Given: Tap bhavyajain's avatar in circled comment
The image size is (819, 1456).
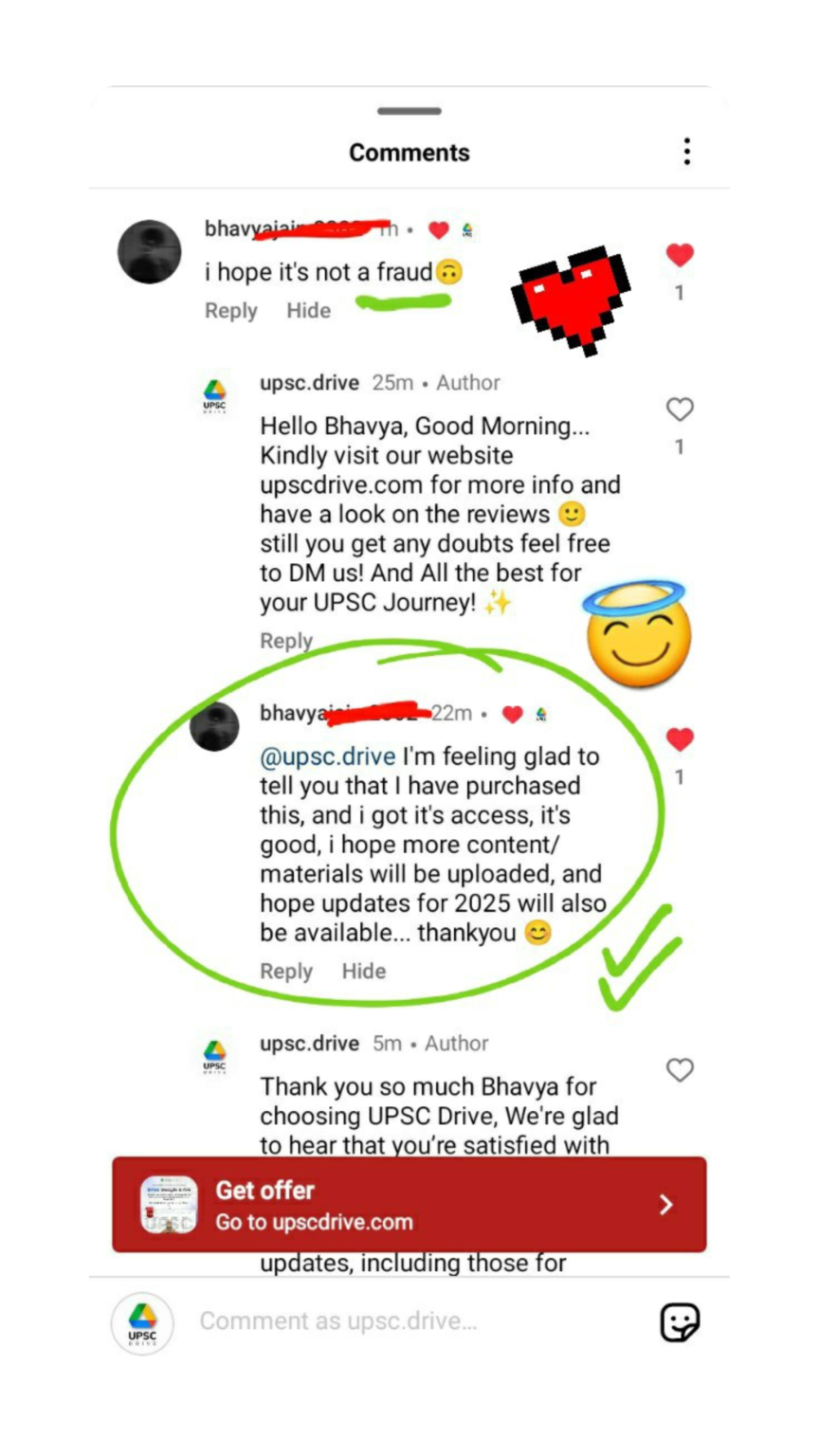Looking at the screenshot, I should click(215, 726).
